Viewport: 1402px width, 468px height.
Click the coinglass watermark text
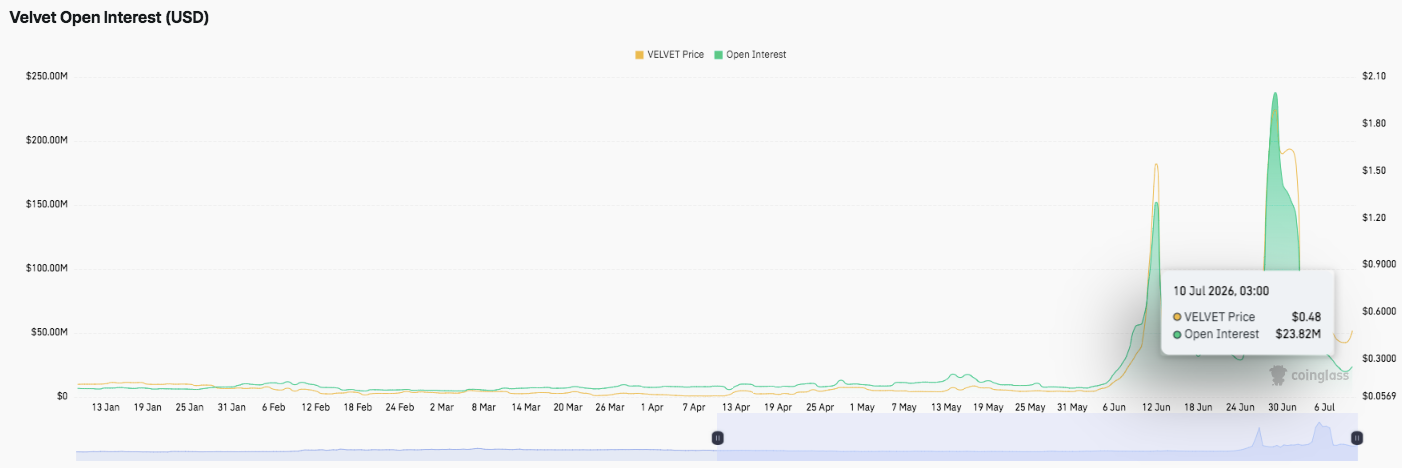[x=1319, y=375]
